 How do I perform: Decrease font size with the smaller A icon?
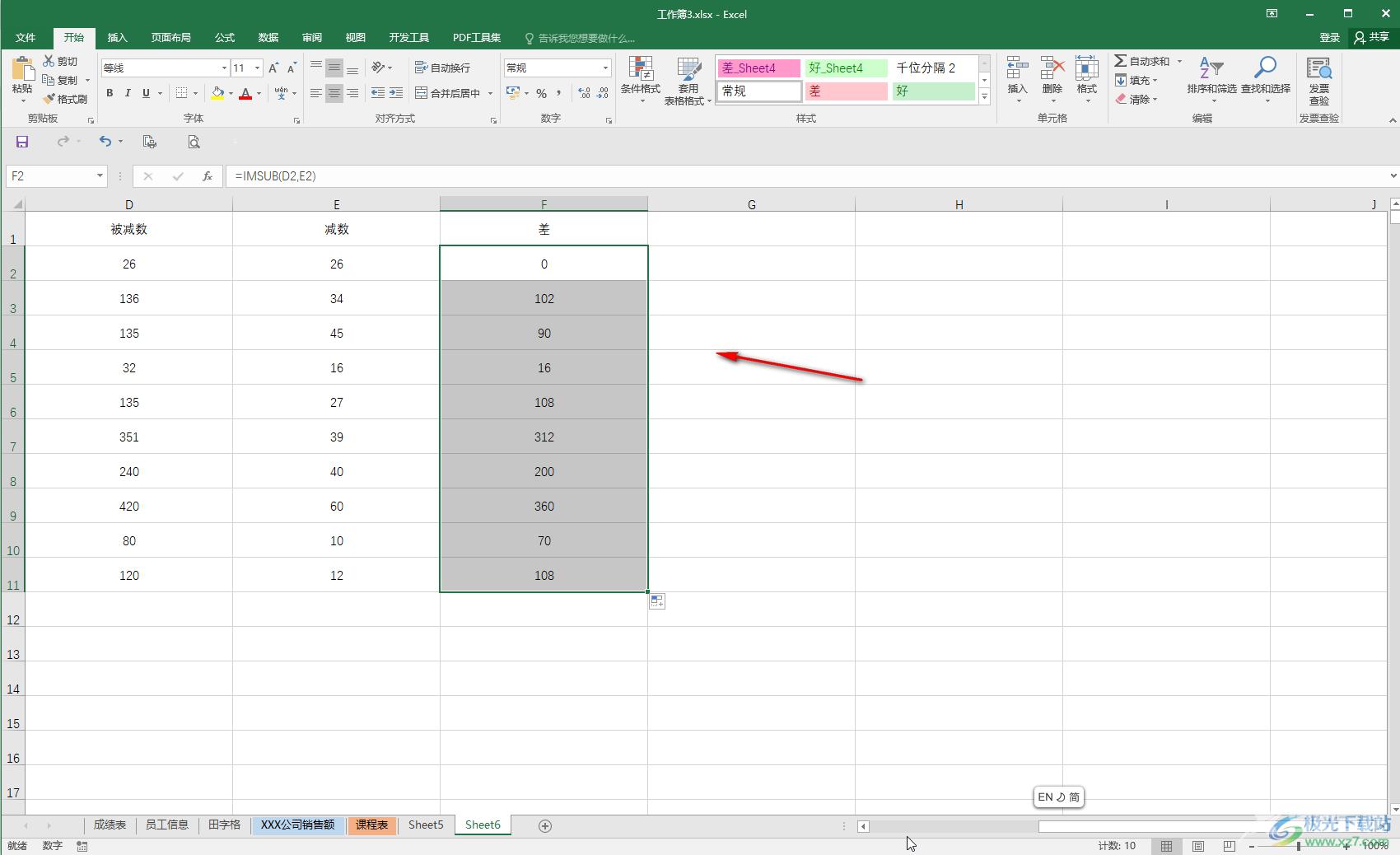[292, 68]
